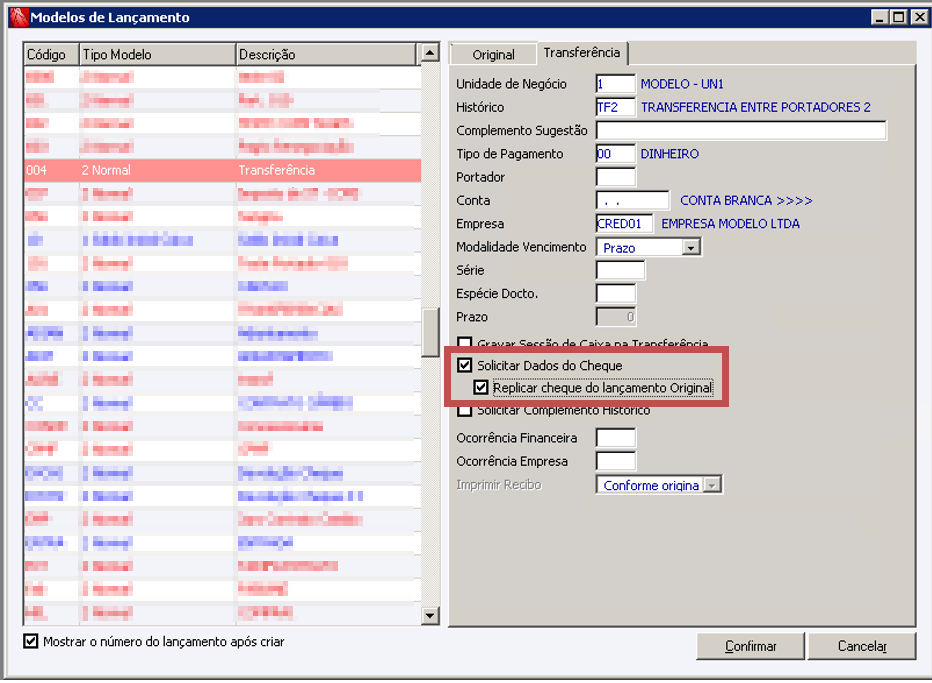Click the Descrição column header

(326, 54)
